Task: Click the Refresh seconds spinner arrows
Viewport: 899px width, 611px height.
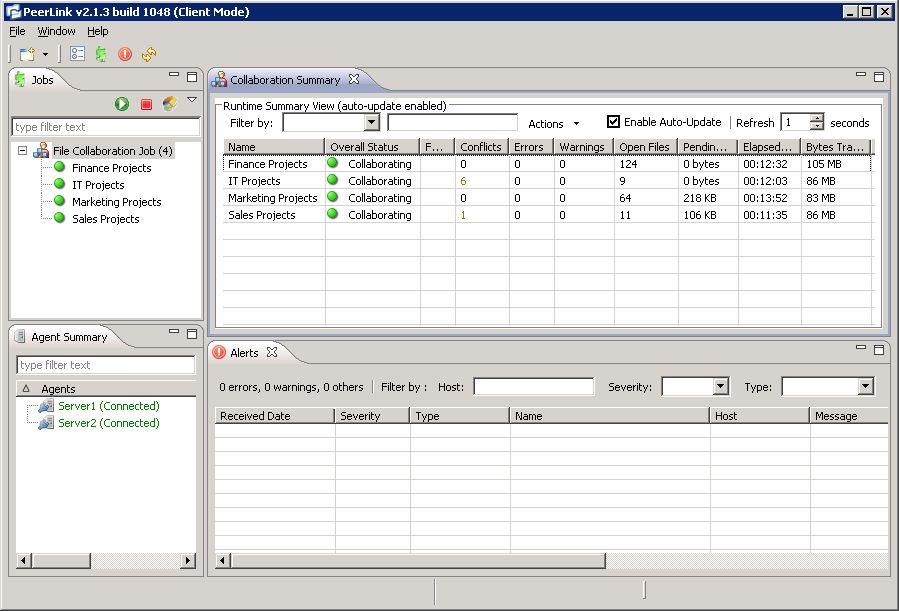Action: 816,122
